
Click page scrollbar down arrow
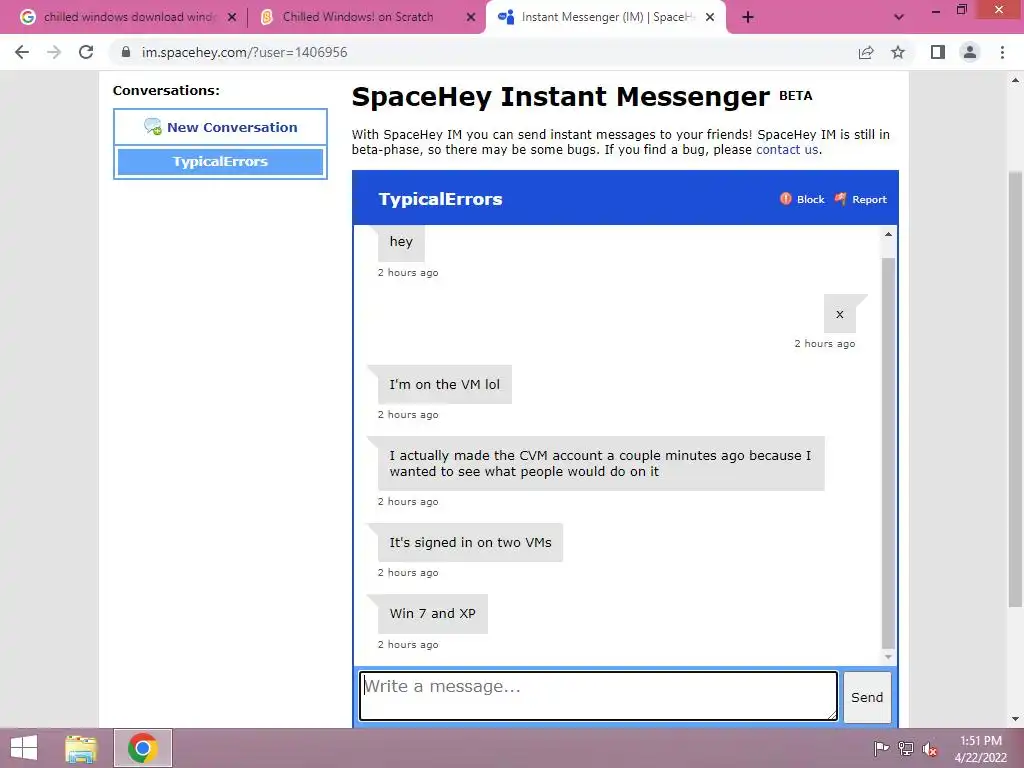(1015, 719)
